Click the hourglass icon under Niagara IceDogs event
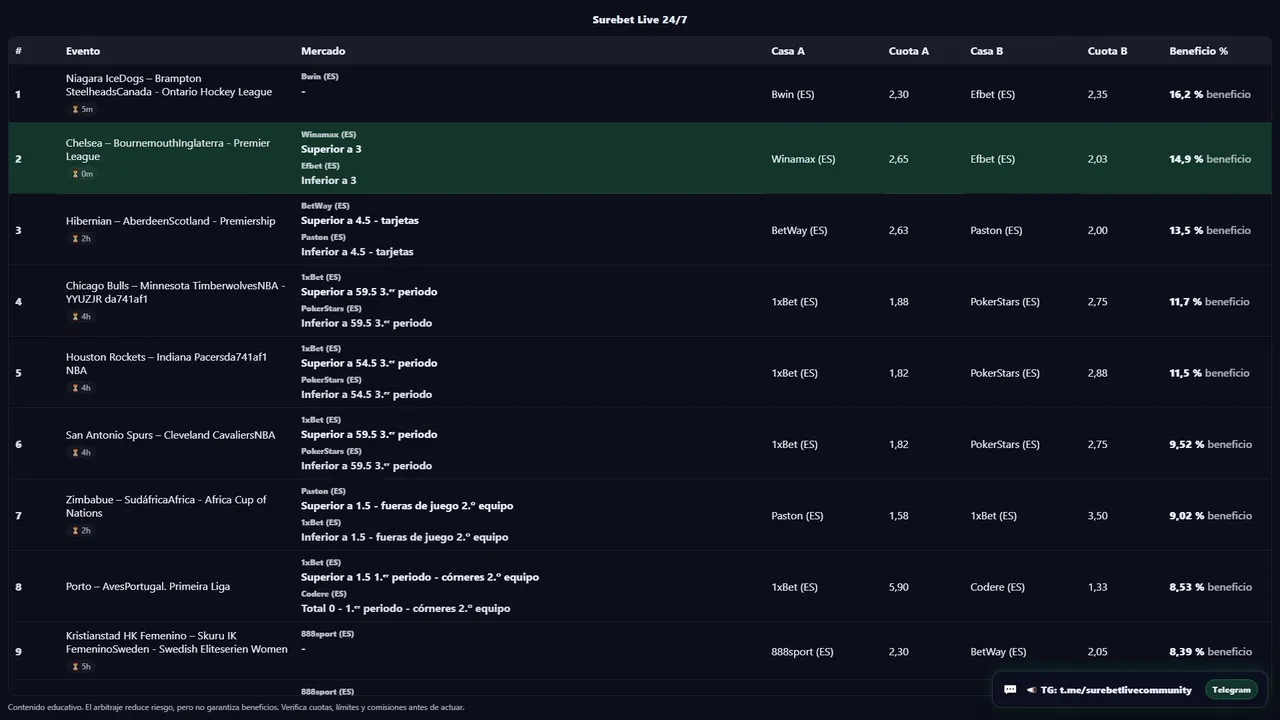The width and height of the screenshot is (1280, 720). 75,110
